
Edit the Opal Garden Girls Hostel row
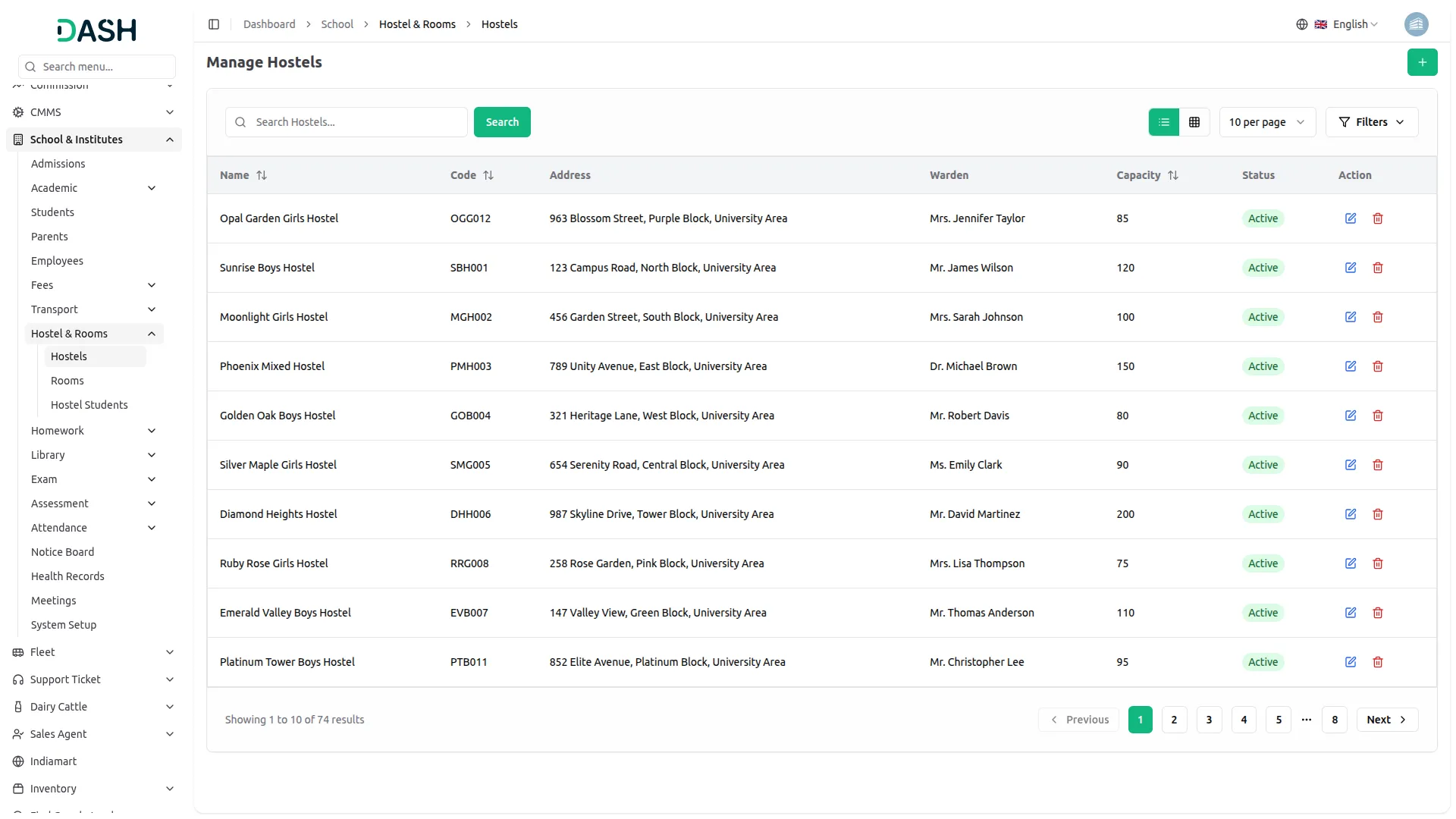point(1351,218)
